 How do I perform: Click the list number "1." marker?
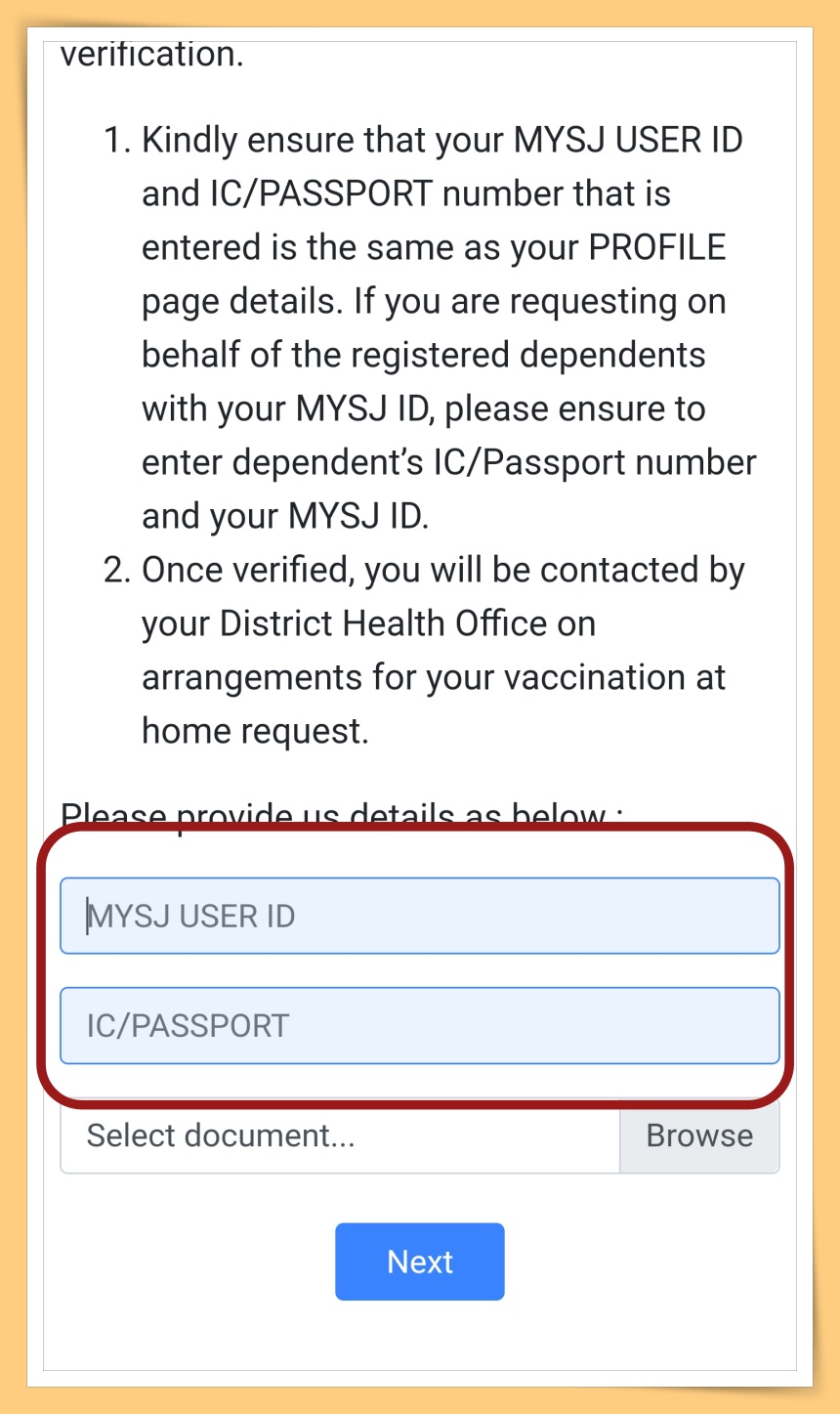tap(117, 141)
